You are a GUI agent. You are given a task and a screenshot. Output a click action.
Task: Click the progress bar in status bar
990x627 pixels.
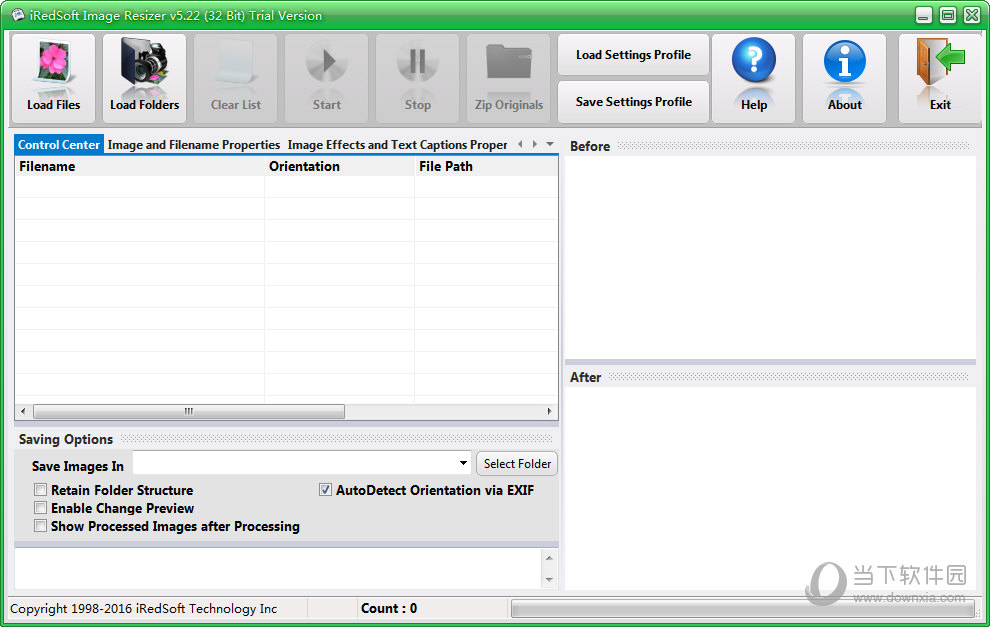coord(743,609)
